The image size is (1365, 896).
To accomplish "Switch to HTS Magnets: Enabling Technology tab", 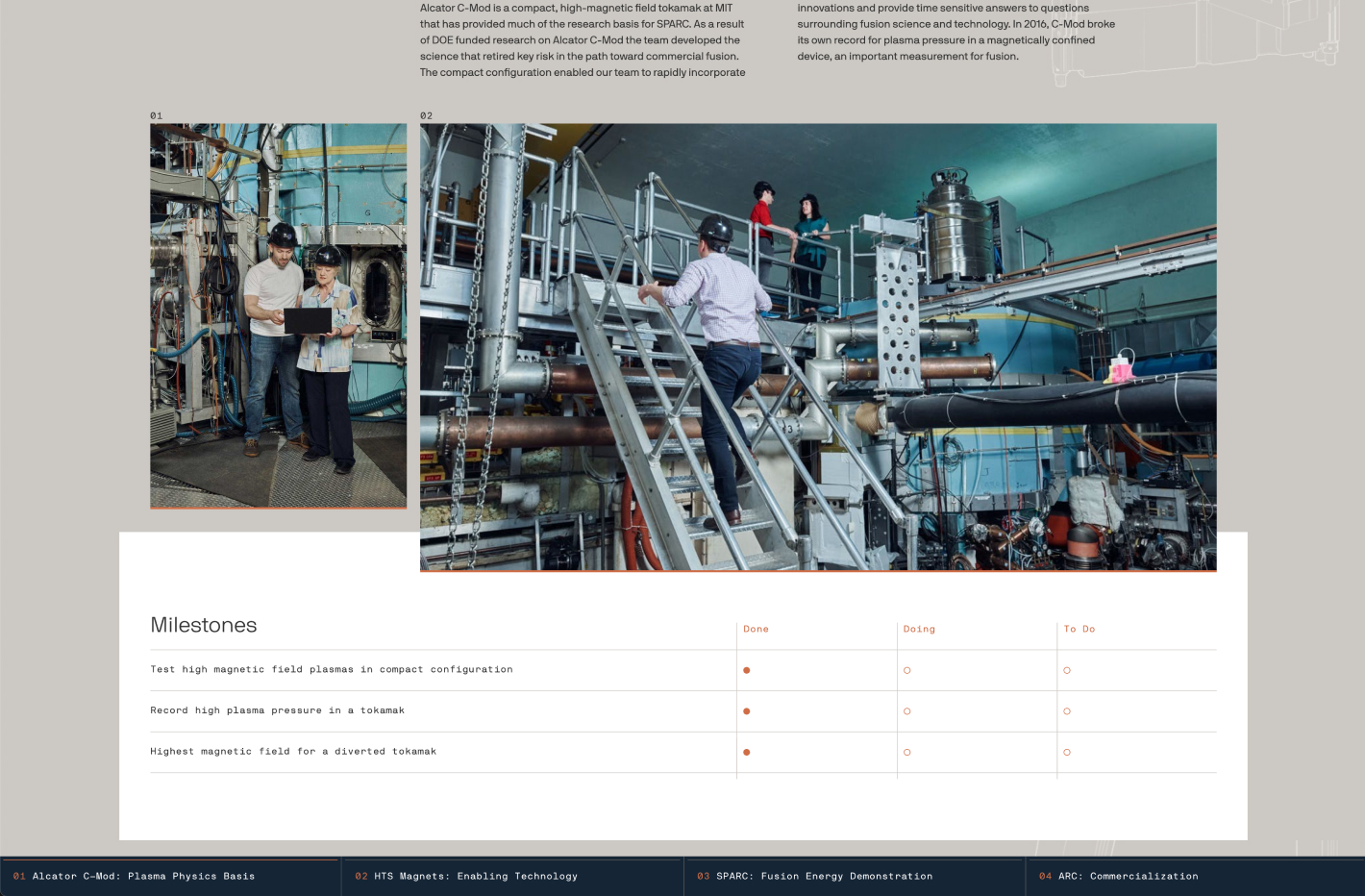I will point(512,877).
